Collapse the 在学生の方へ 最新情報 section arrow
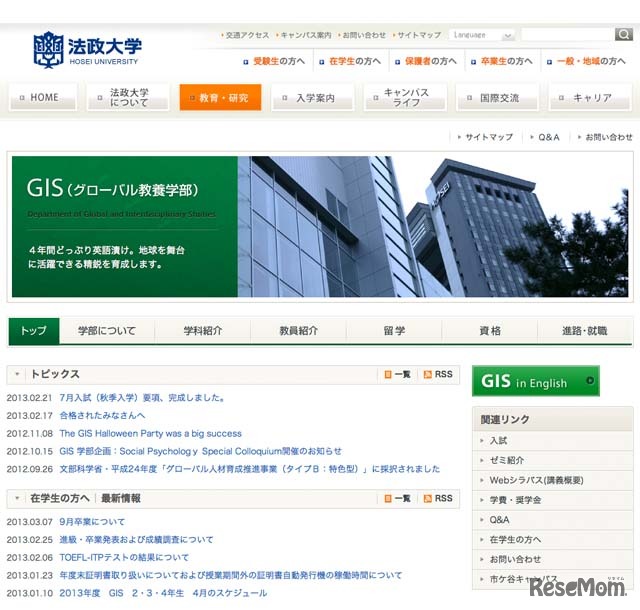The width and height of the screenshot is (640, 610). [x=17, y=498]
